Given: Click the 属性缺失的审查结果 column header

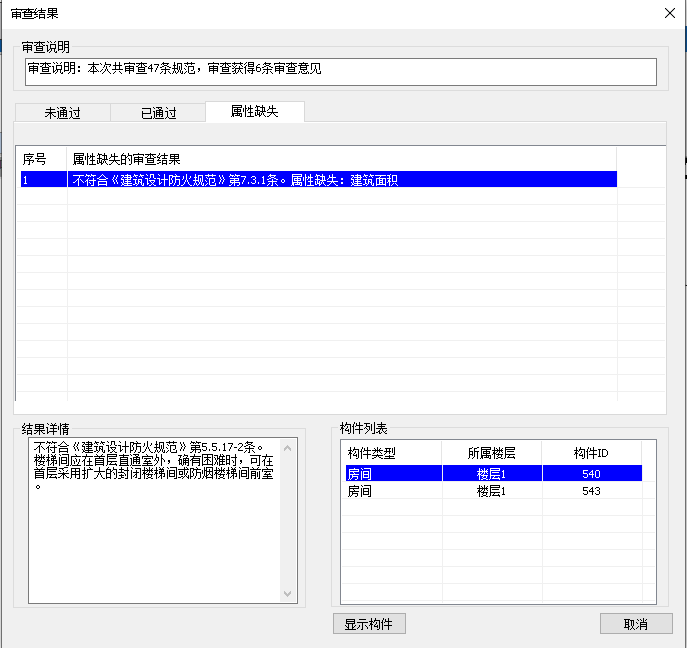Looking at the screenshot, I should tap(341, 159).
